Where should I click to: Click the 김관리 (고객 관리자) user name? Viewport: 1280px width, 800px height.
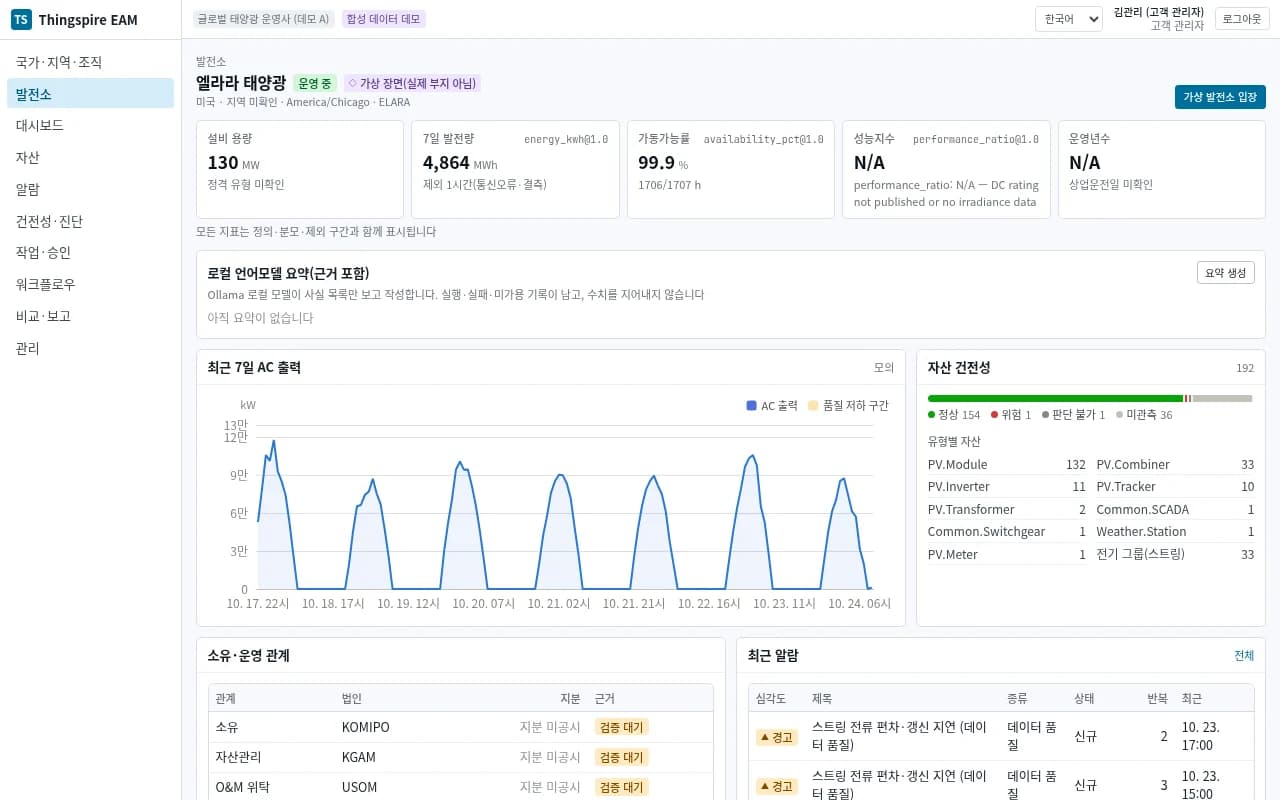pyautogui.click(x=1159, y=12)
